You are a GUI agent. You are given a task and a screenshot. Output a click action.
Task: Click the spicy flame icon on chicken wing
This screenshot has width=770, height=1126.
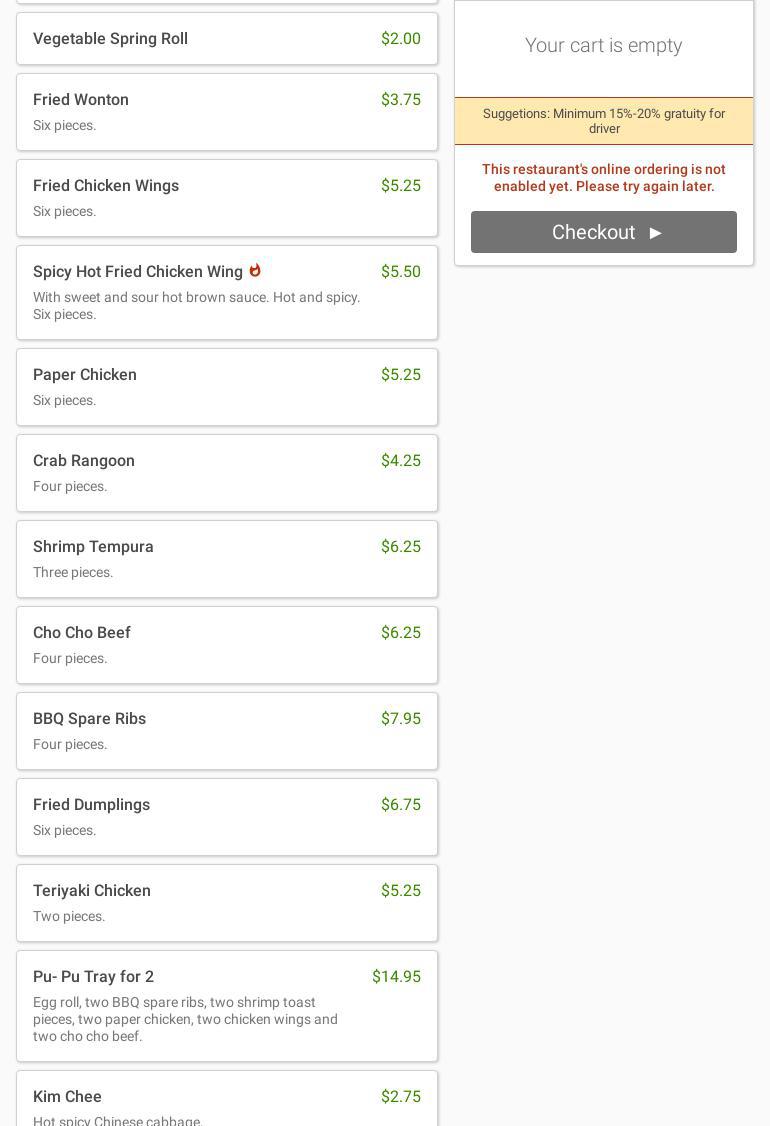click(x=255, y=271)
